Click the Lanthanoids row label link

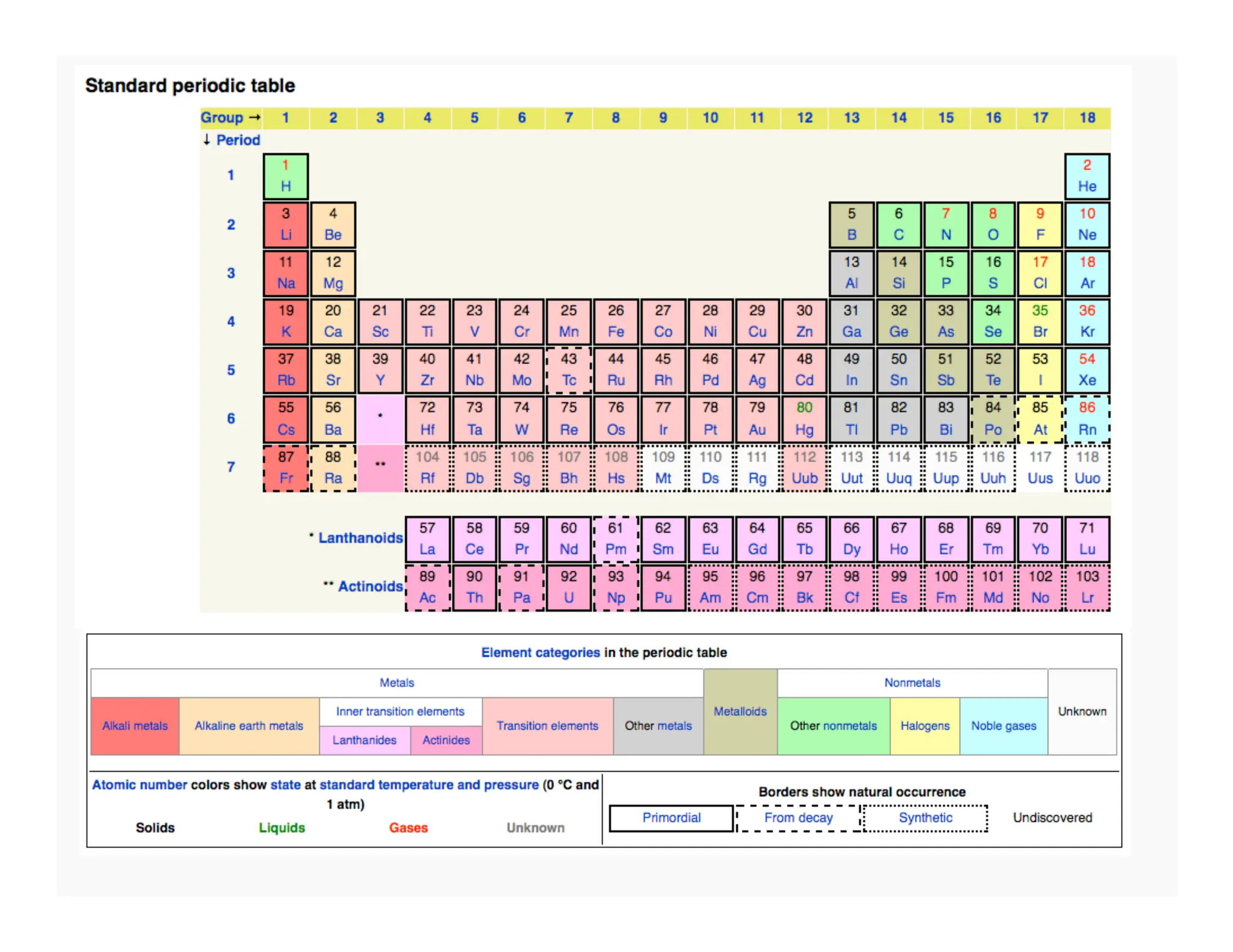360,538
